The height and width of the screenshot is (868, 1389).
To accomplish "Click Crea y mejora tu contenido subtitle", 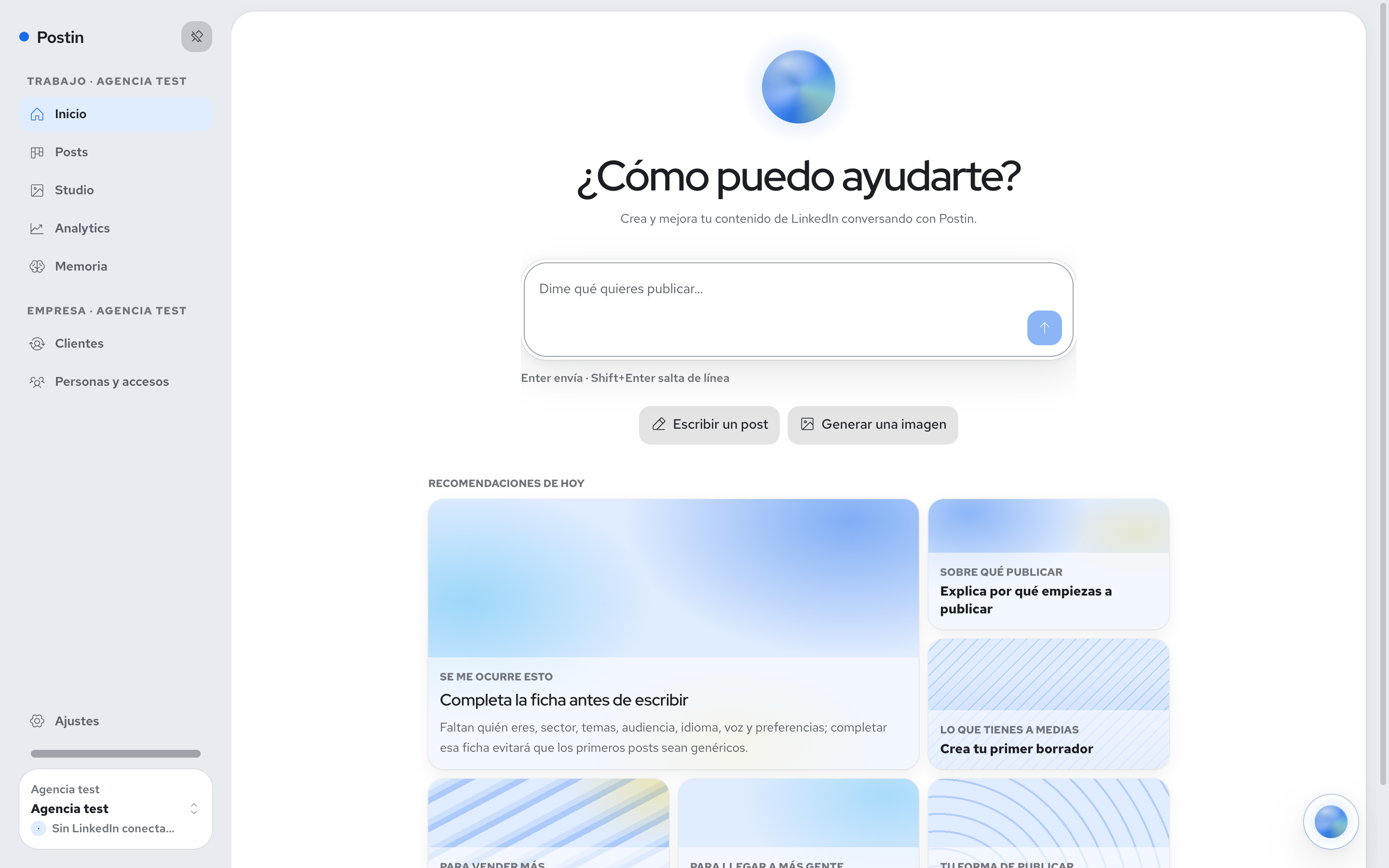I will pos(798,219).
